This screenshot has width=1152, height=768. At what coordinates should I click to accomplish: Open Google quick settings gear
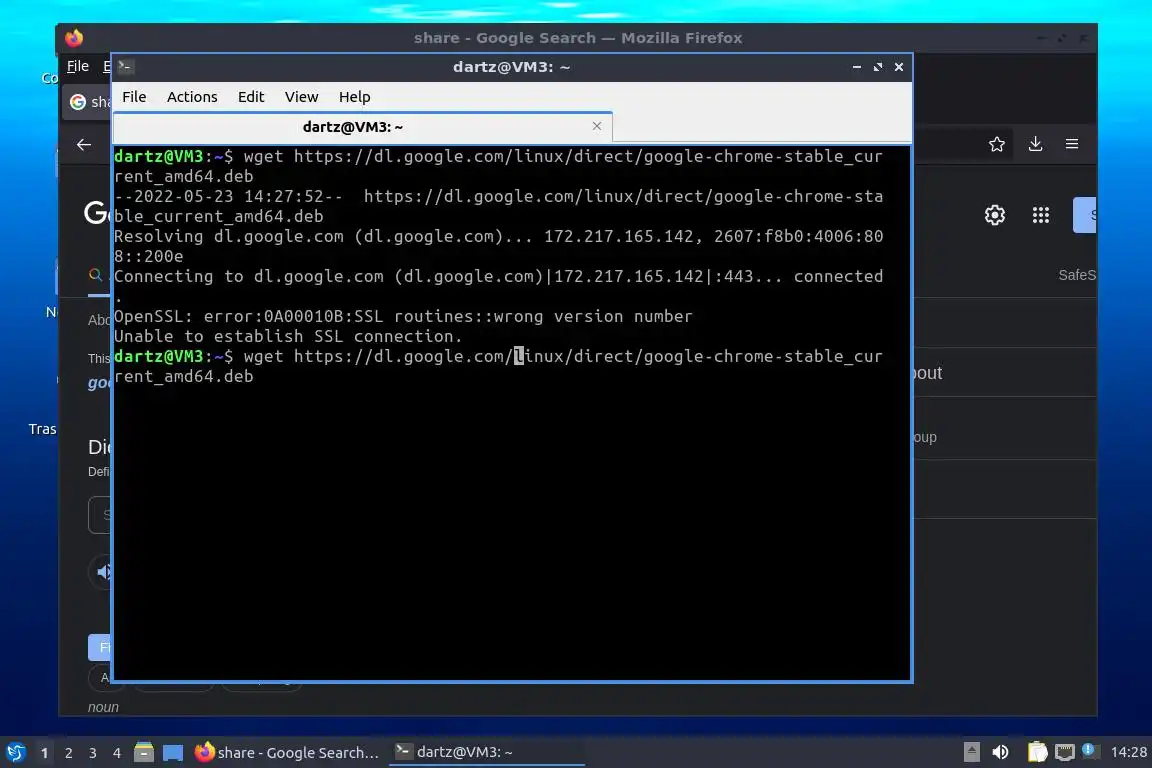(x=995, y=215)
